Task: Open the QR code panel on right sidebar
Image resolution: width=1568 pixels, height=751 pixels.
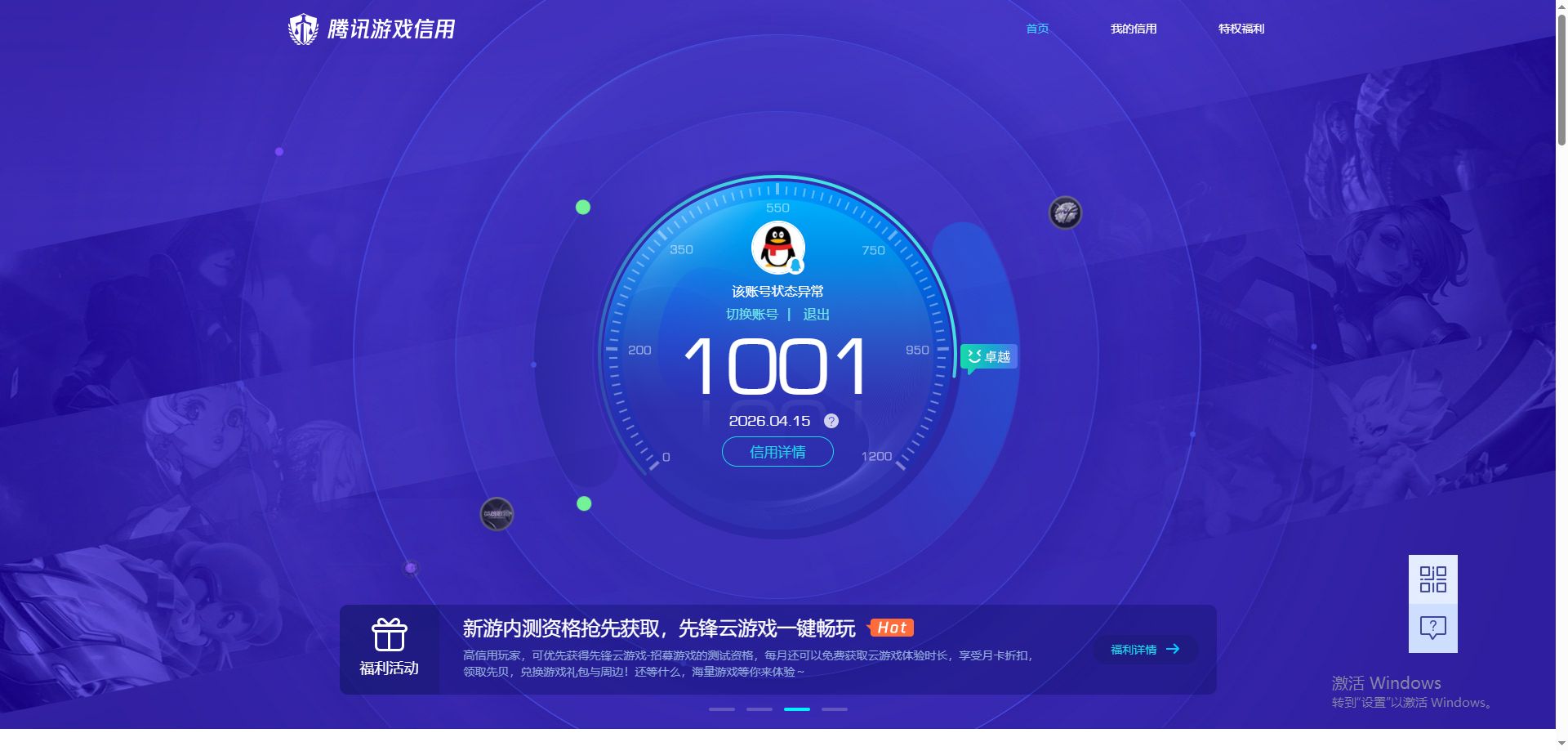Action: (x=1433, y=578)
